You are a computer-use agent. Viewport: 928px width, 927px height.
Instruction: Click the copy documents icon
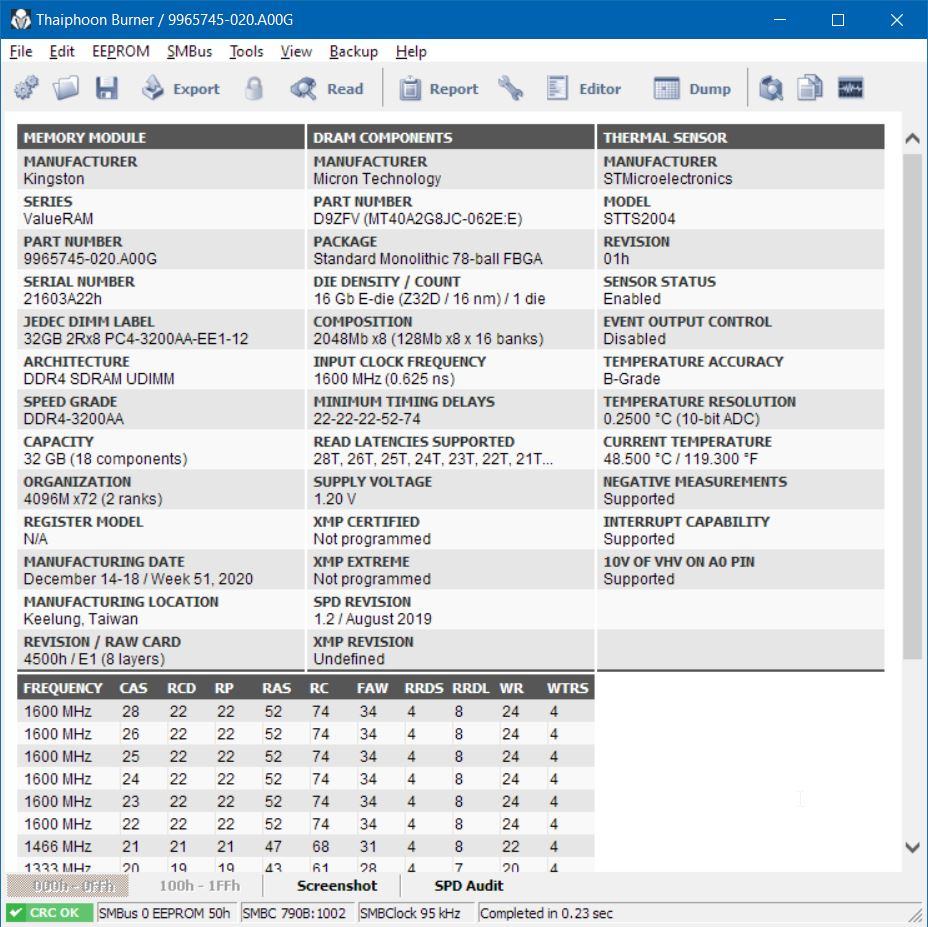[810, 89]
